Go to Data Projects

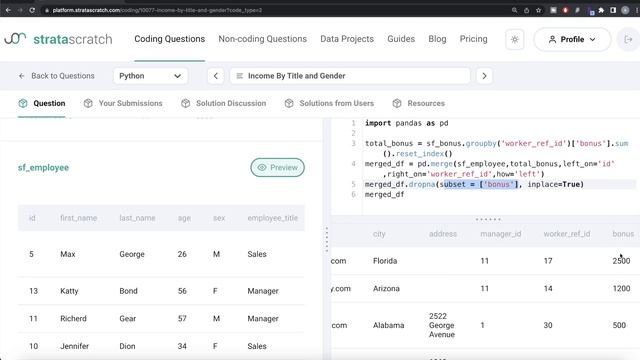coord(347,39)
